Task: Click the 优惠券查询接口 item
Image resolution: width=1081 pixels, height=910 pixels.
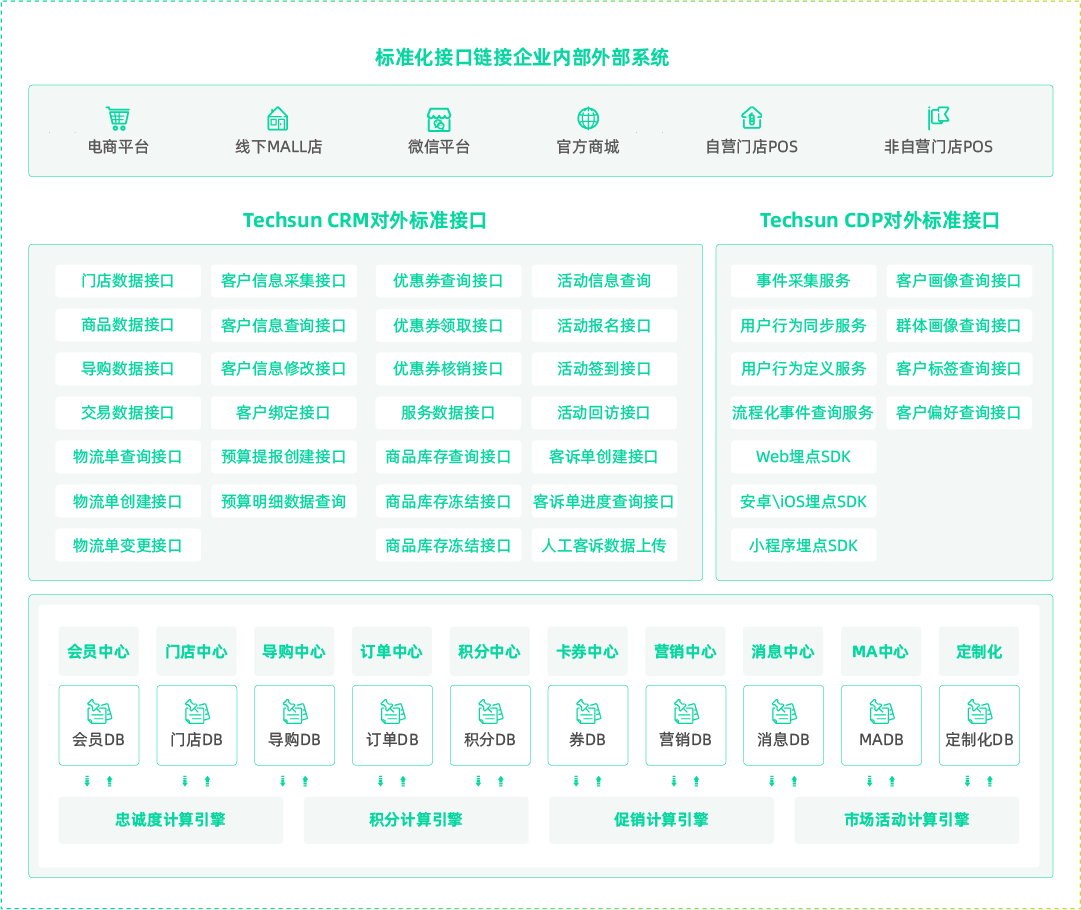Action: pyautogui.click(x=449, y=281)
